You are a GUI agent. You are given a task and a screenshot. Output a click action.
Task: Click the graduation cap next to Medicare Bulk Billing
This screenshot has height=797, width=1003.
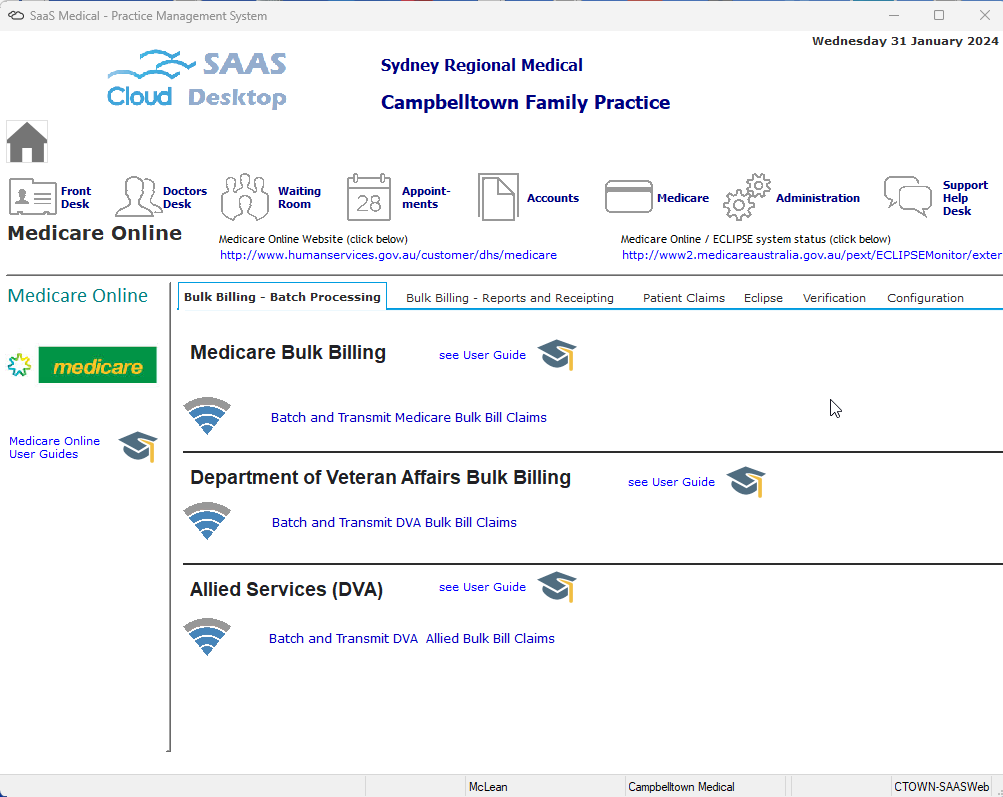point(557,354)
